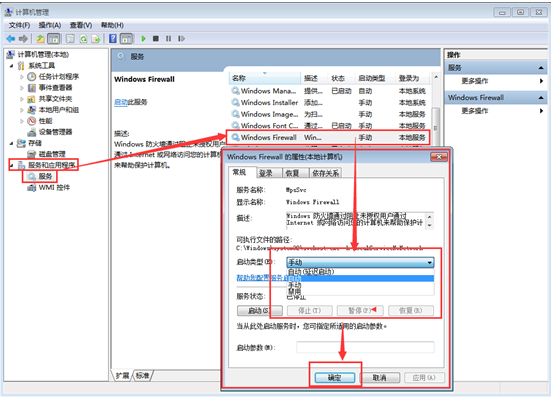Image resolution: width=551 pixels, height=397 pixels.
Task: Switch to the 标准 view tab
Action: pos(143,376)
